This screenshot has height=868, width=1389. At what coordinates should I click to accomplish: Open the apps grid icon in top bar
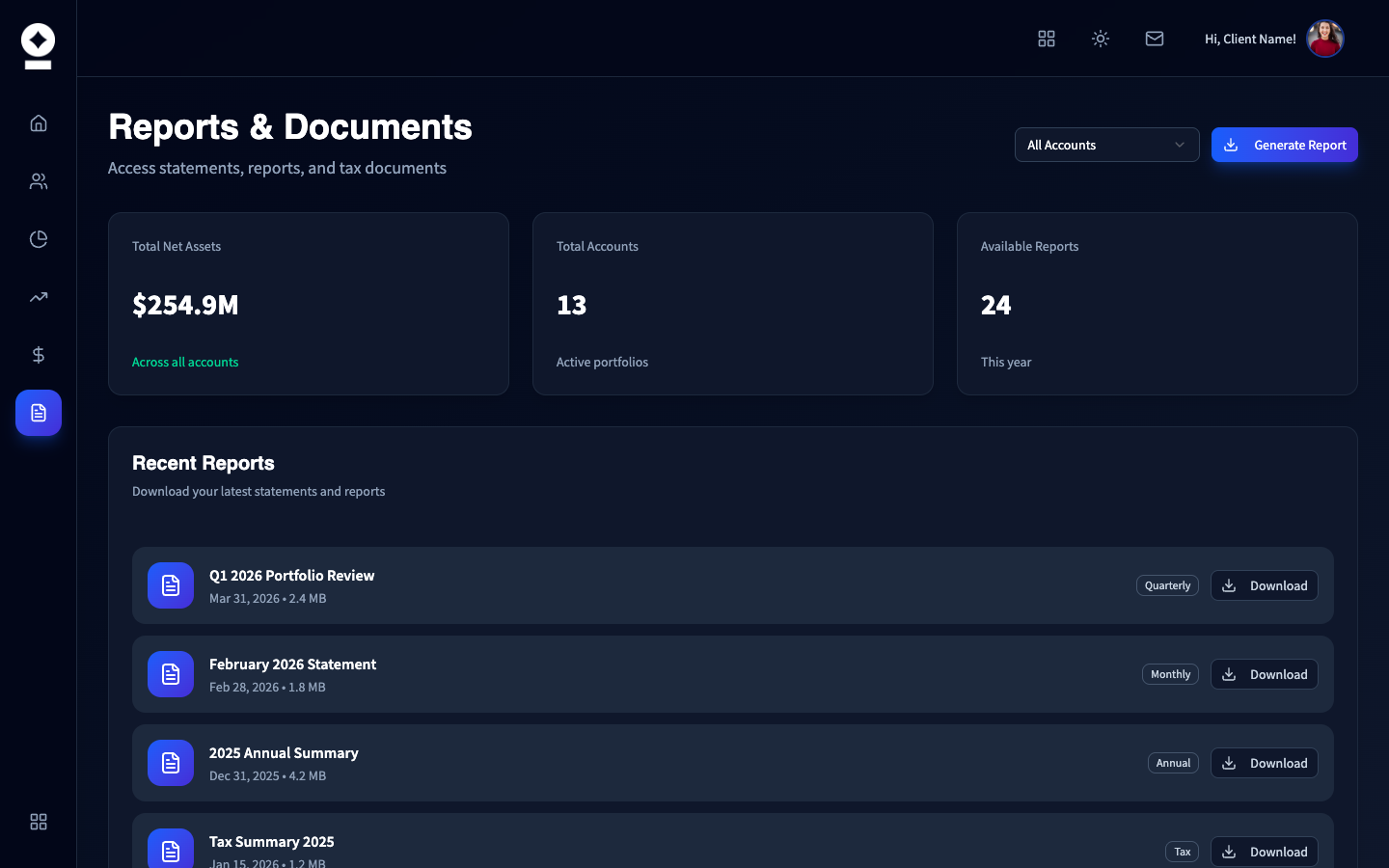click(1047, 39)
